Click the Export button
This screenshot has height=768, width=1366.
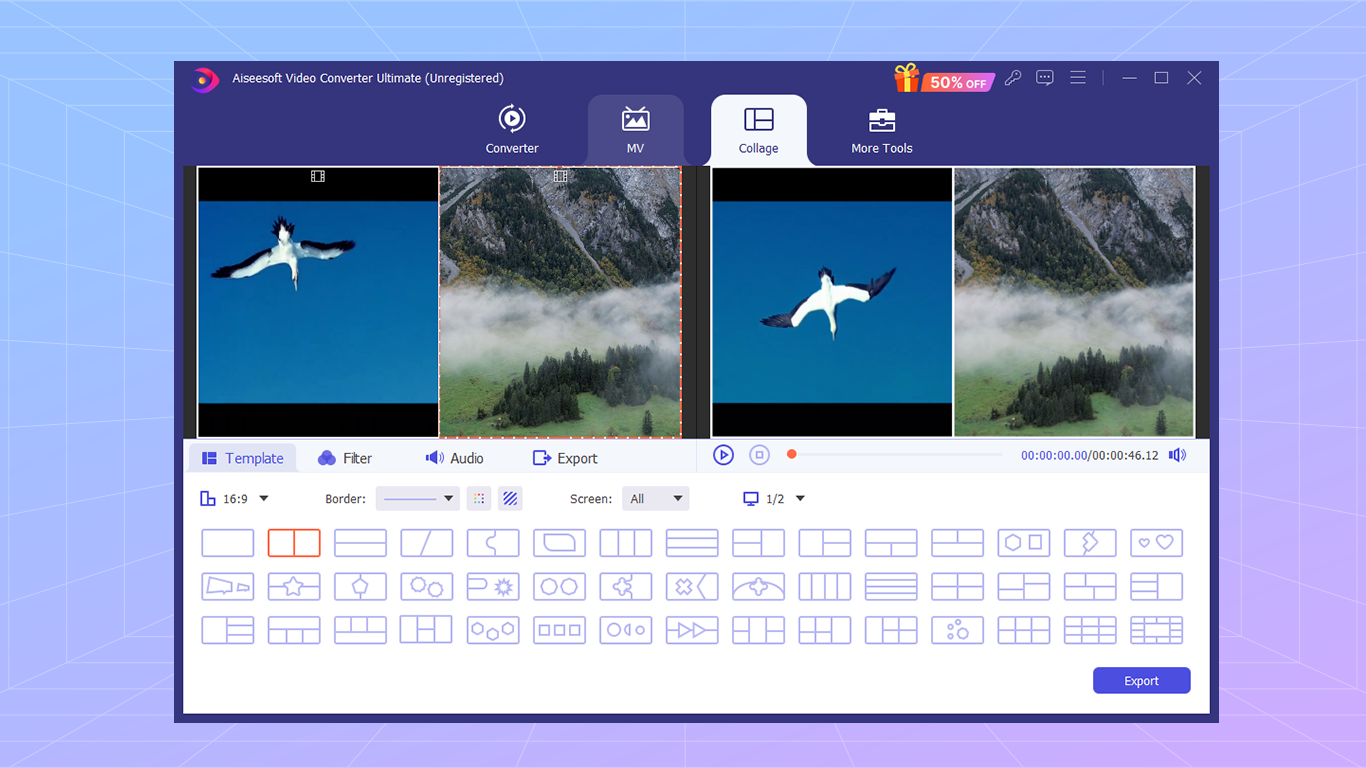[1141, 680]
